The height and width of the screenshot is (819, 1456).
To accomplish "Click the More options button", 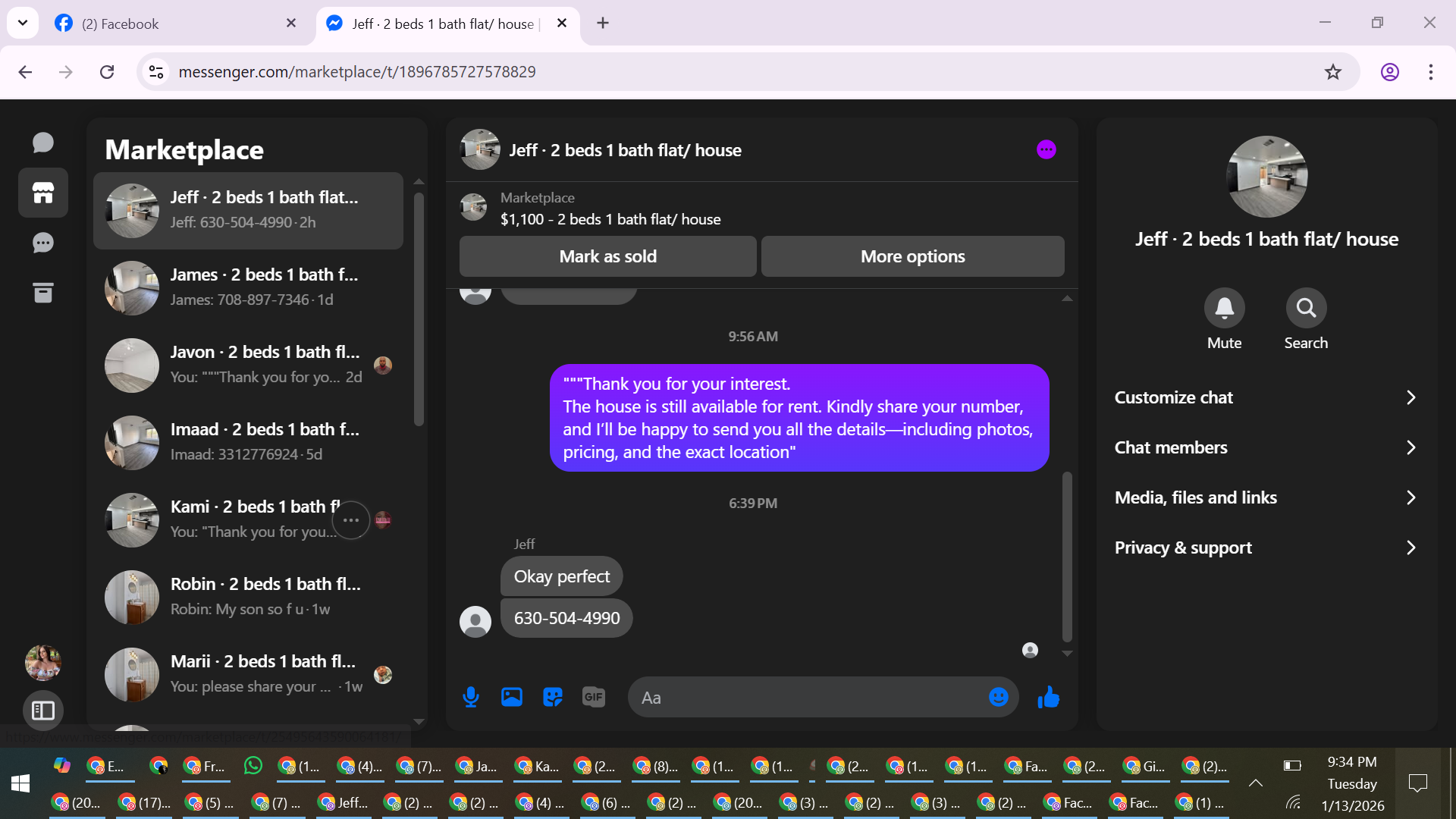I will pos(912,256).
